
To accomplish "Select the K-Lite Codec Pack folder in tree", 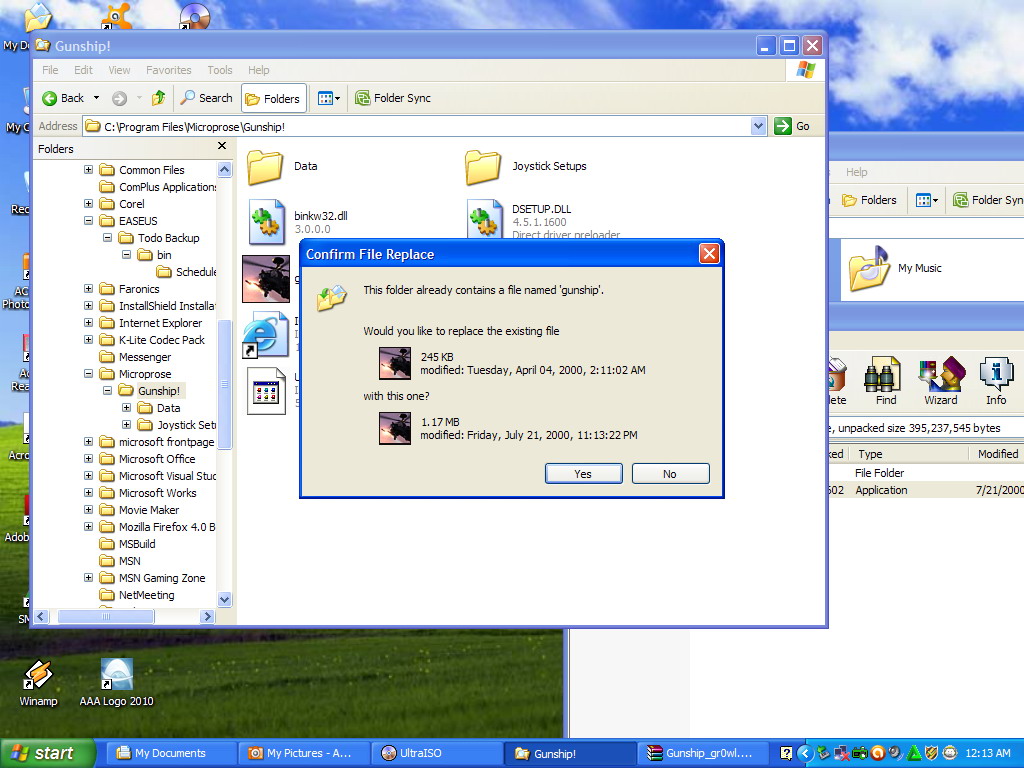I will (x=161, y=340).
